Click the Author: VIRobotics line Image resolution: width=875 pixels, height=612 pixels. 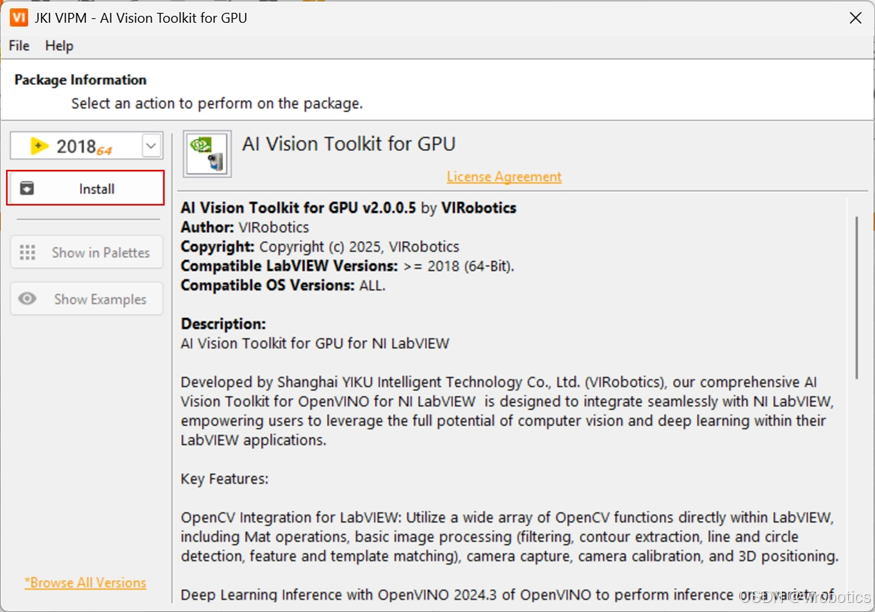[x=244, y=227]
